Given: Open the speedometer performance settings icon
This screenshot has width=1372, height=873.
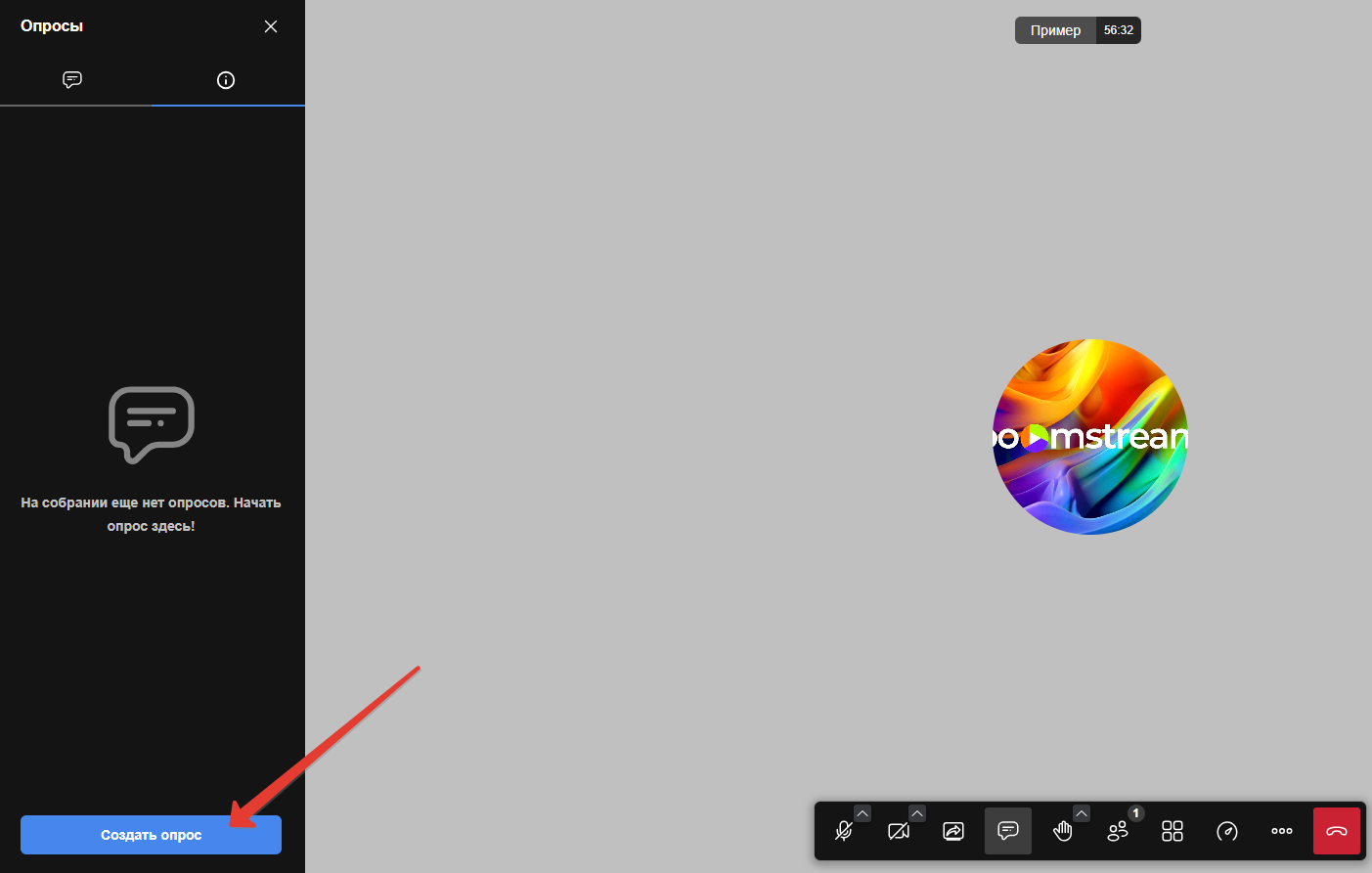Looking at the screenshot, I should (x=1227, y=831).
